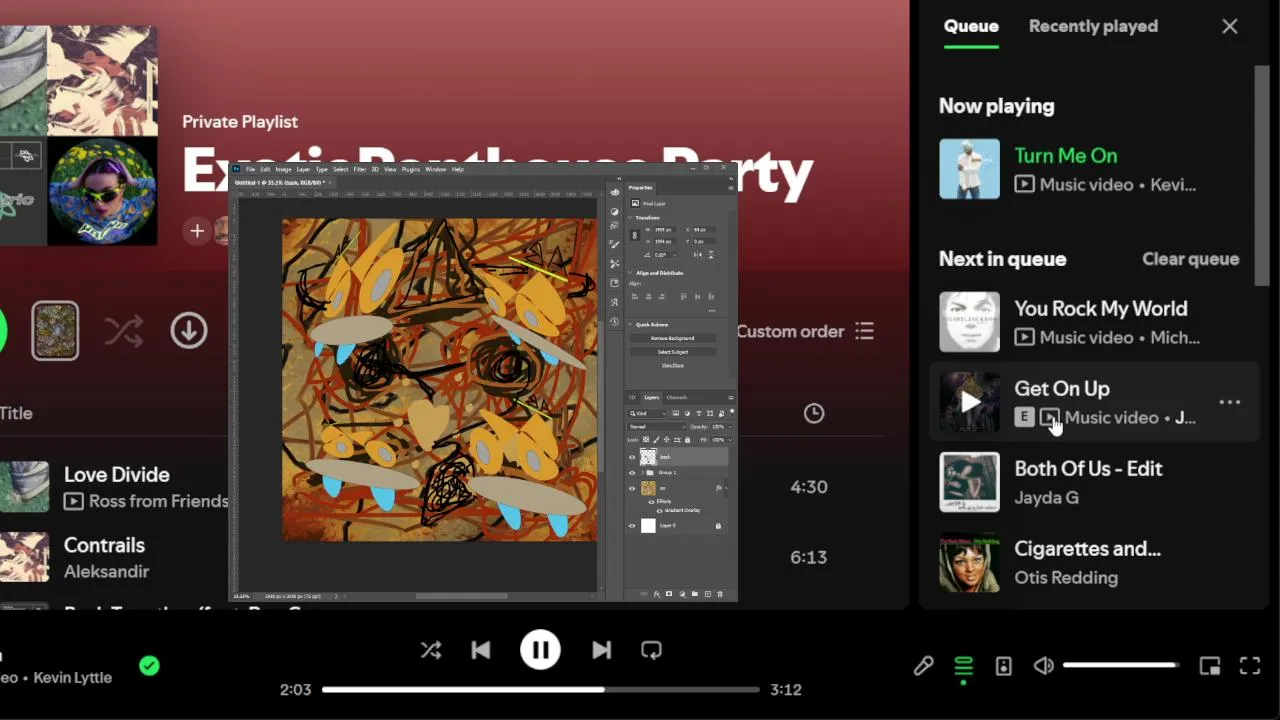Open Photoshop's Window menu
The image size is (1280, 720).
[x=436, y=169]
